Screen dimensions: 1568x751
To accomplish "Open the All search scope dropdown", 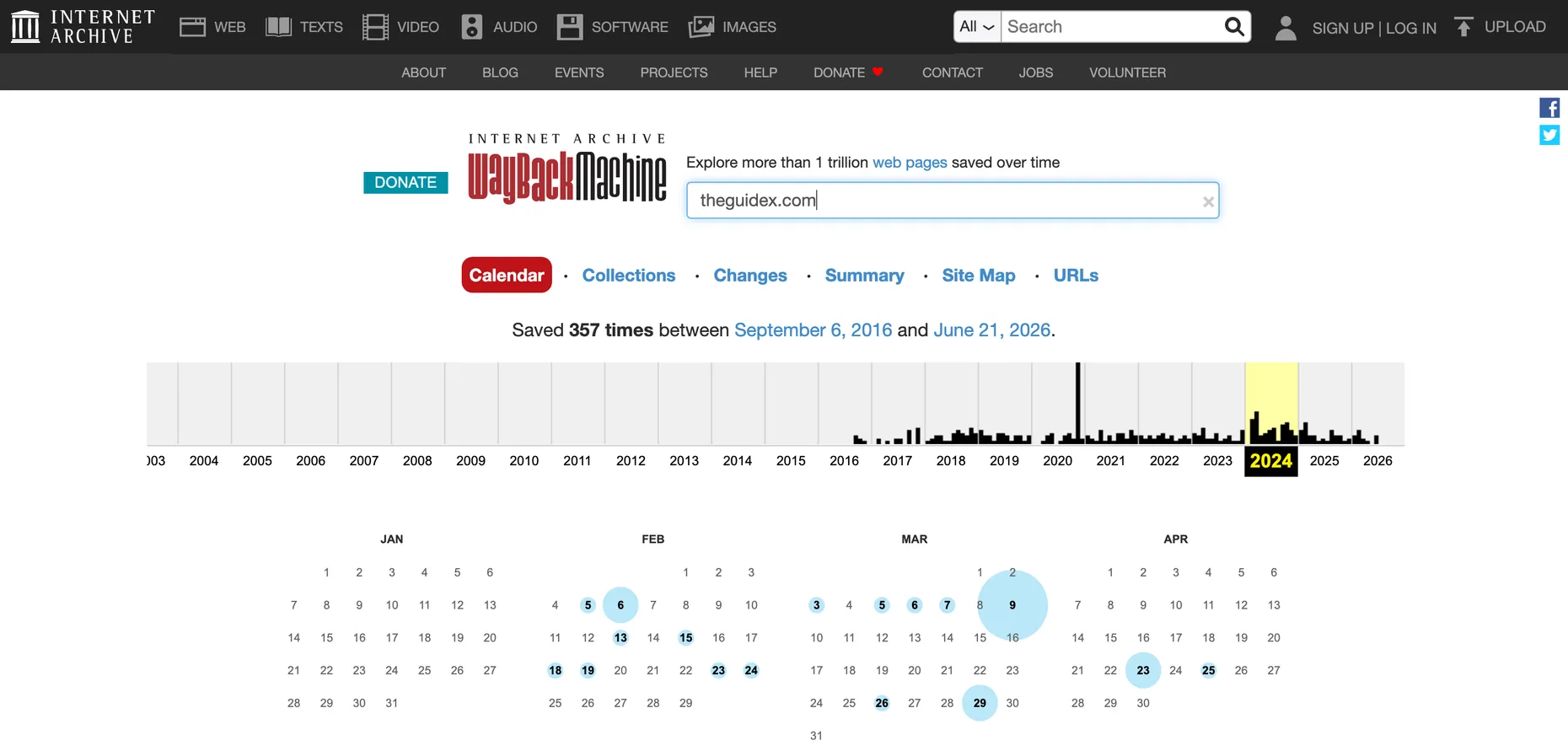I will tap(977, 27).
